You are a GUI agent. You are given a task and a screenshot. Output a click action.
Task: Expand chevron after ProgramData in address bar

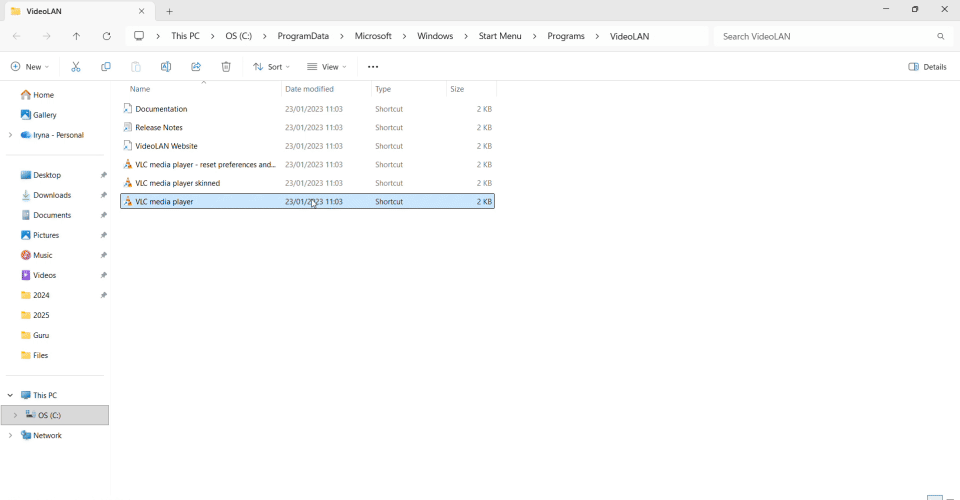click(x=342, y=36)
